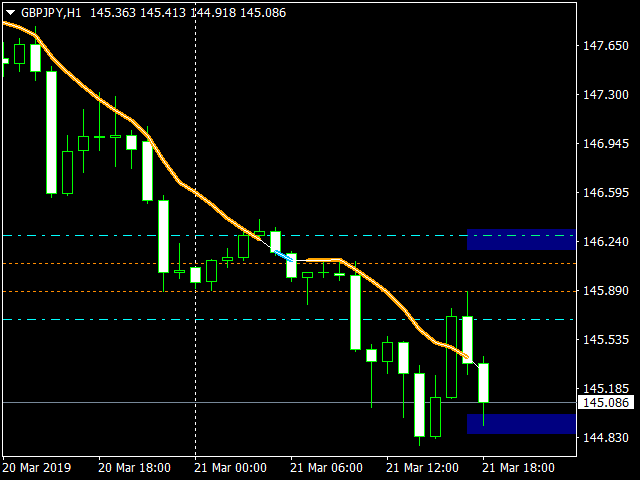
Task: Click the 21 Mar 06:00 time label
Action: pos(326,467)
